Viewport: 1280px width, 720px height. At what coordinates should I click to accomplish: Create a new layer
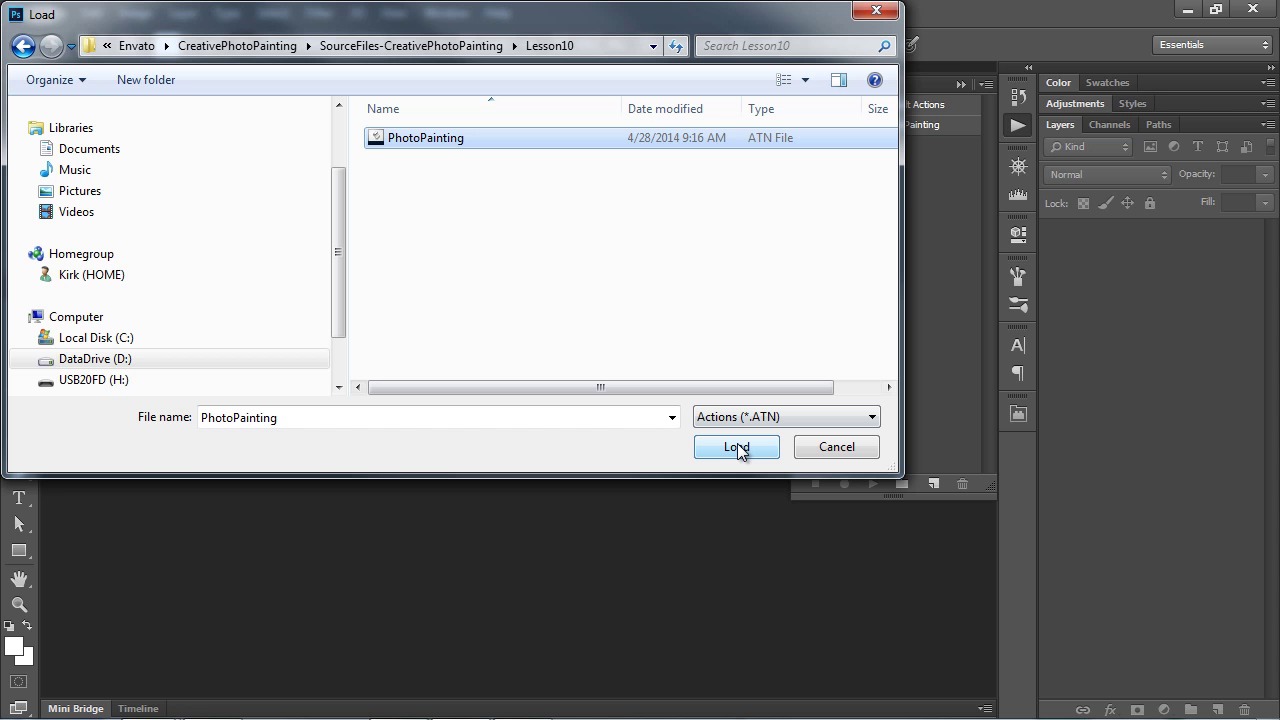point(1218,710)
